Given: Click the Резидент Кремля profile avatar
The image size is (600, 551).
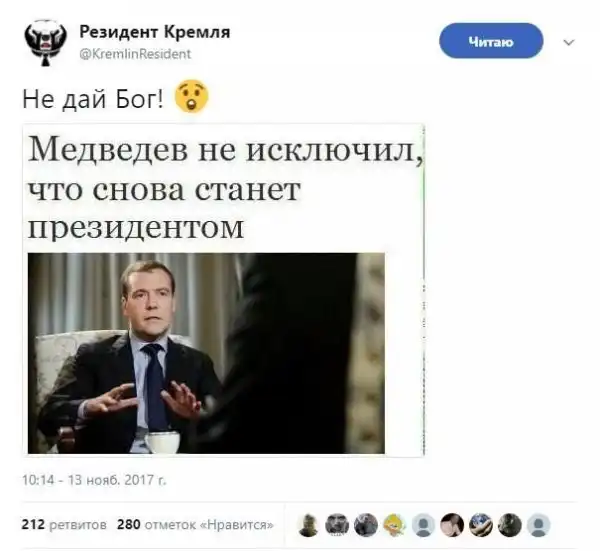Looking at the screenshot, I should coord(46,42).
